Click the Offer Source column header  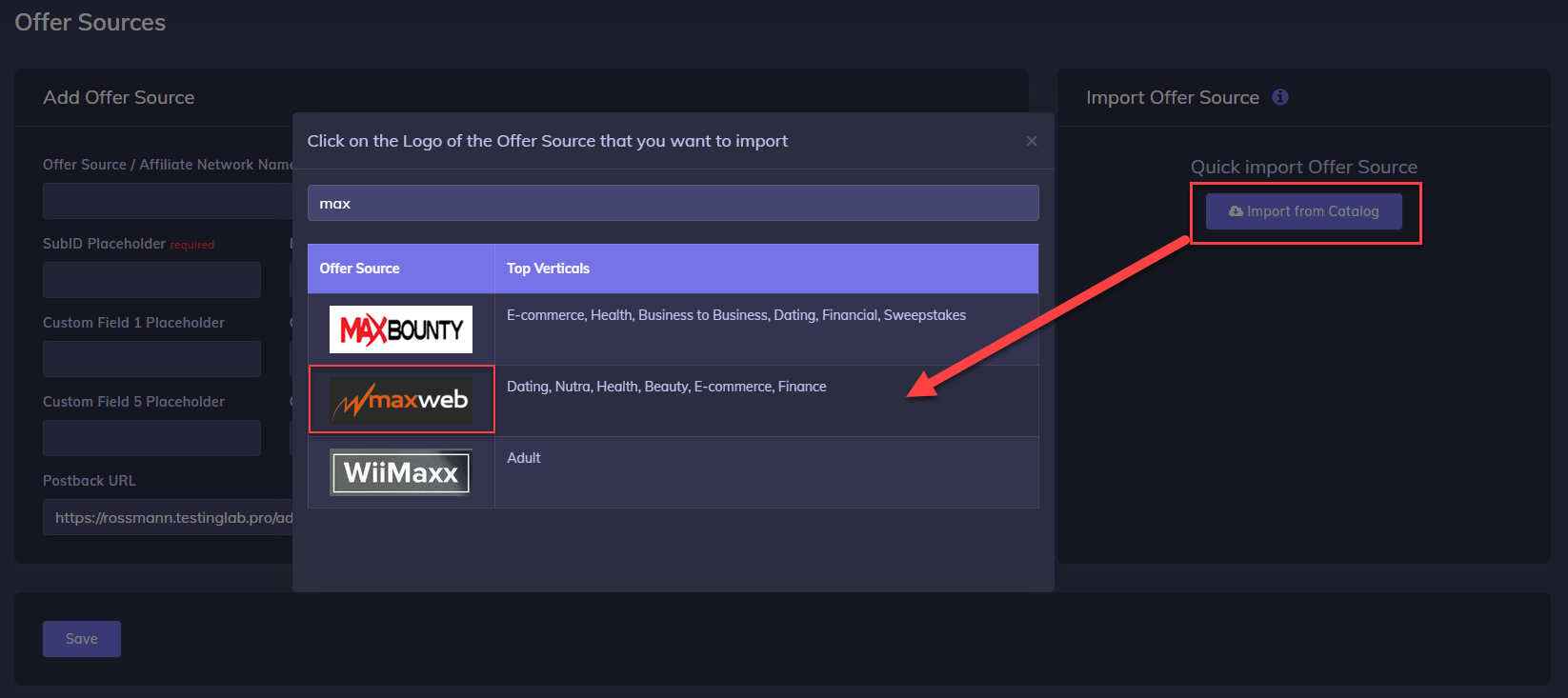(401, 269)
